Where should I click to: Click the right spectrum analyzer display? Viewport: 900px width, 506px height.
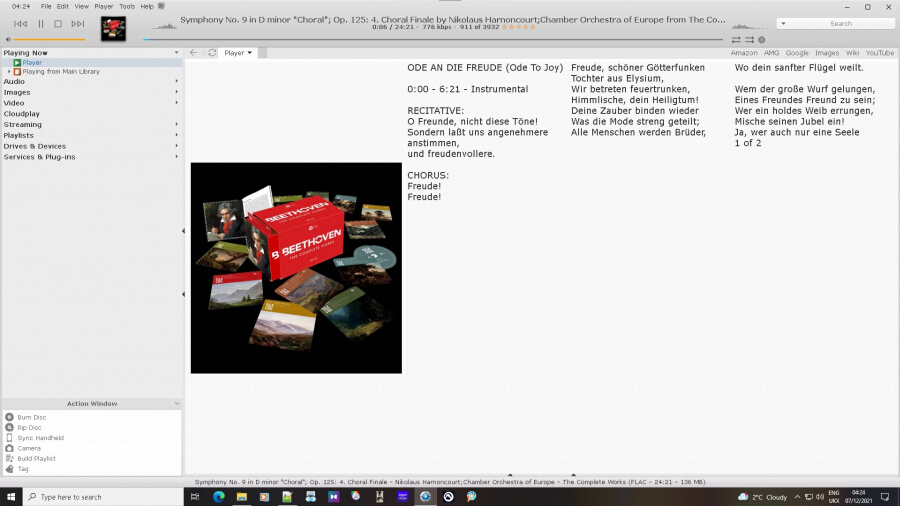[x=748, y=26]
